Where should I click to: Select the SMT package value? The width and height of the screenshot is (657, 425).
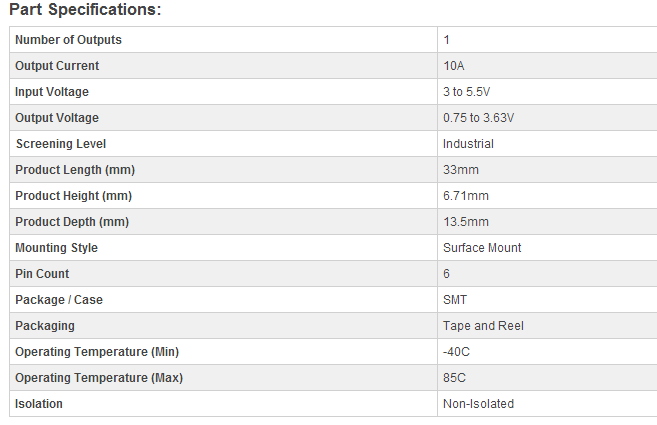tap(455, 300)
